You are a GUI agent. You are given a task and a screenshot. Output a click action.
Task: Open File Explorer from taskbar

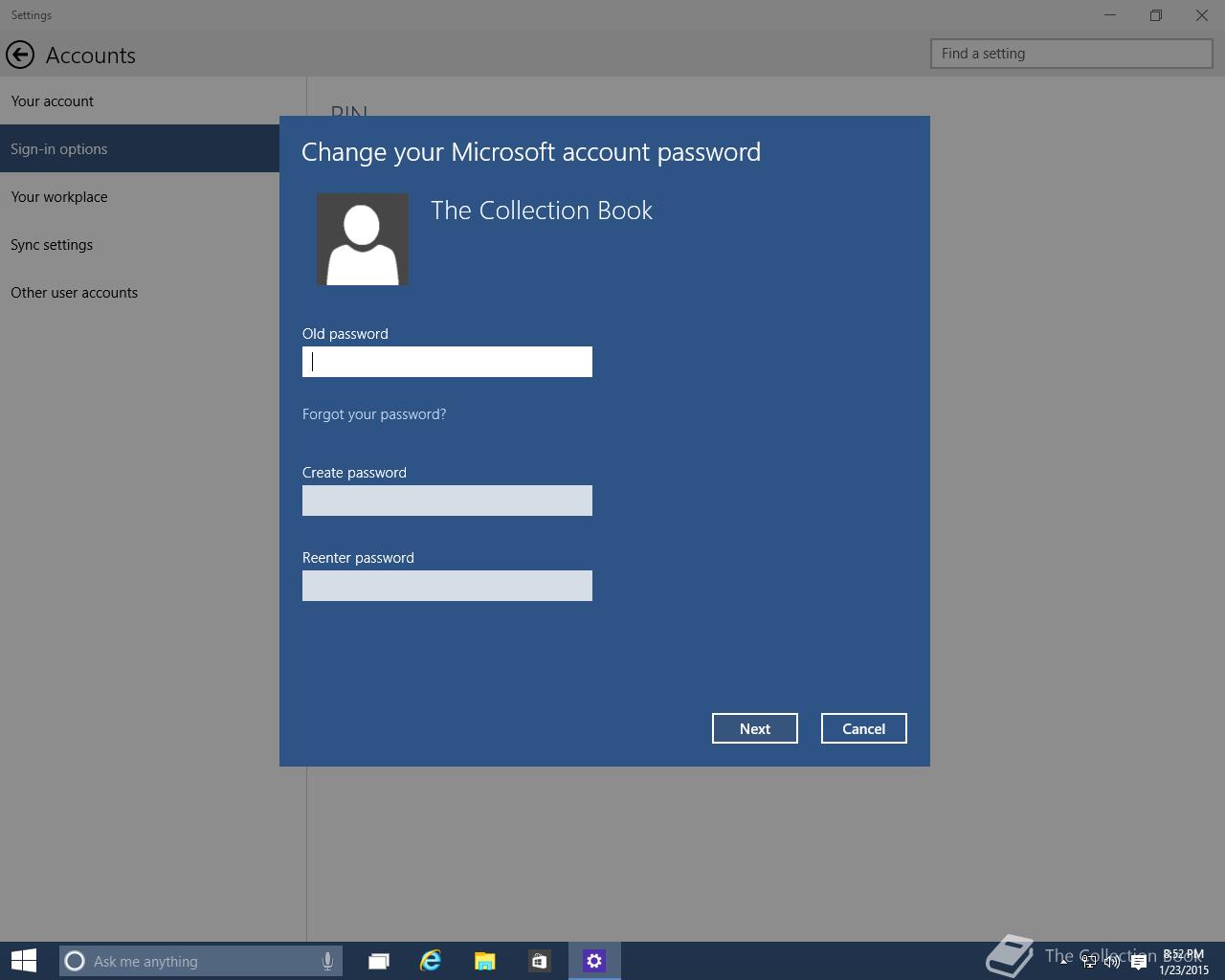point(485,961)
